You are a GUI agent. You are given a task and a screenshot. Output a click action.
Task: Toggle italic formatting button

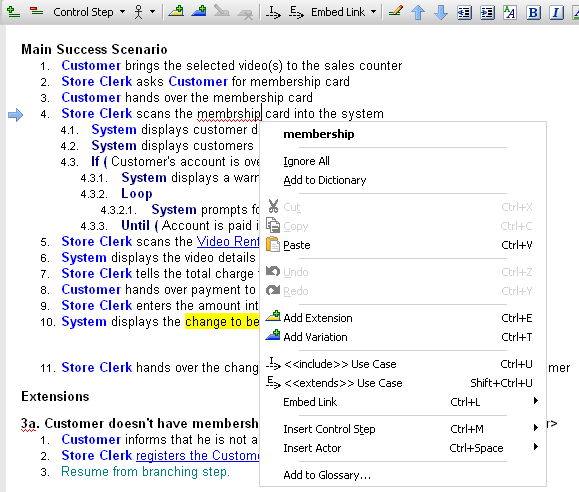click(556, 13)
